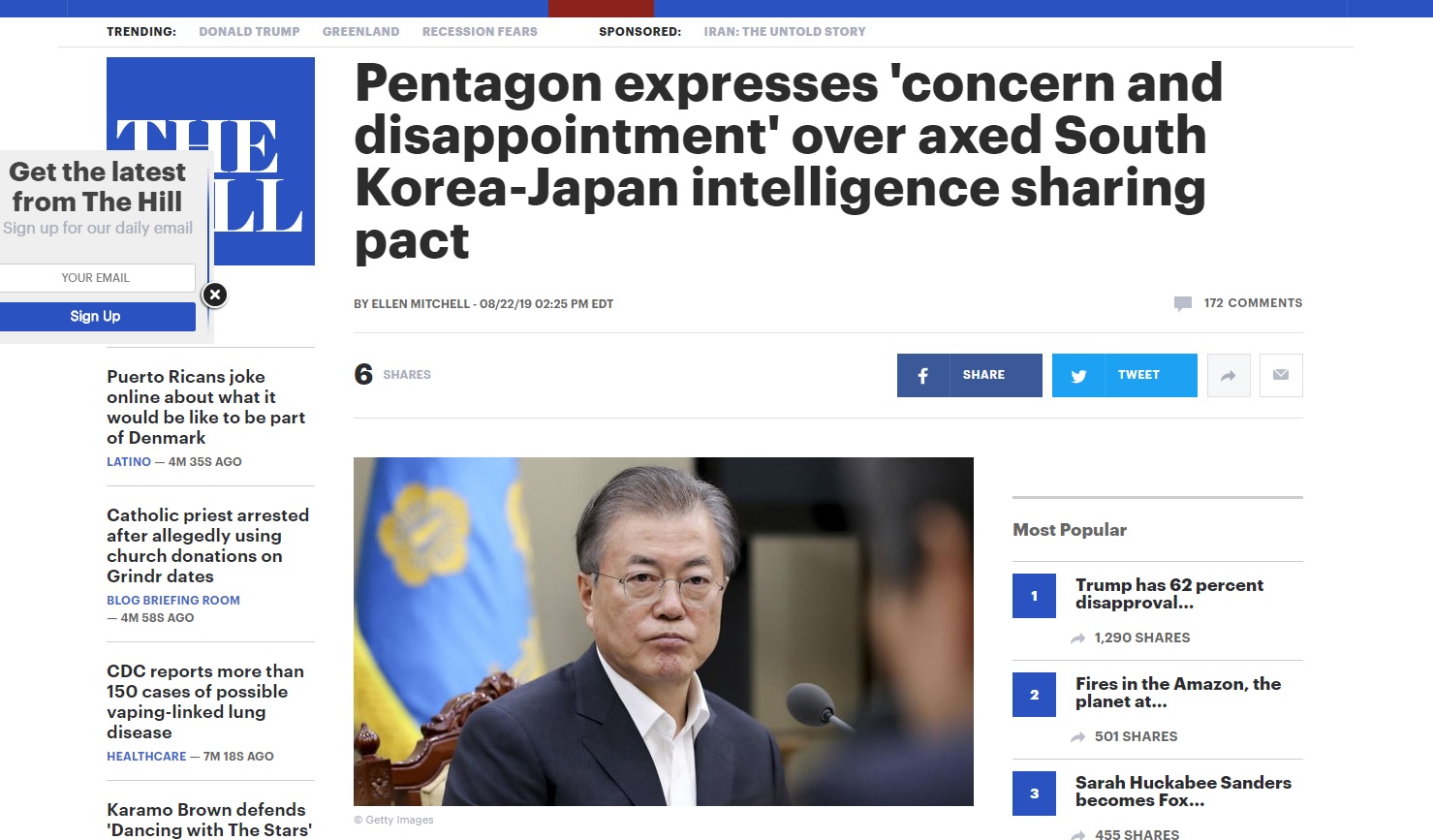Viewport: 1433px width, 840px height.
Task: Tweet this article via Twitter button
Action: click(1124, 375)
